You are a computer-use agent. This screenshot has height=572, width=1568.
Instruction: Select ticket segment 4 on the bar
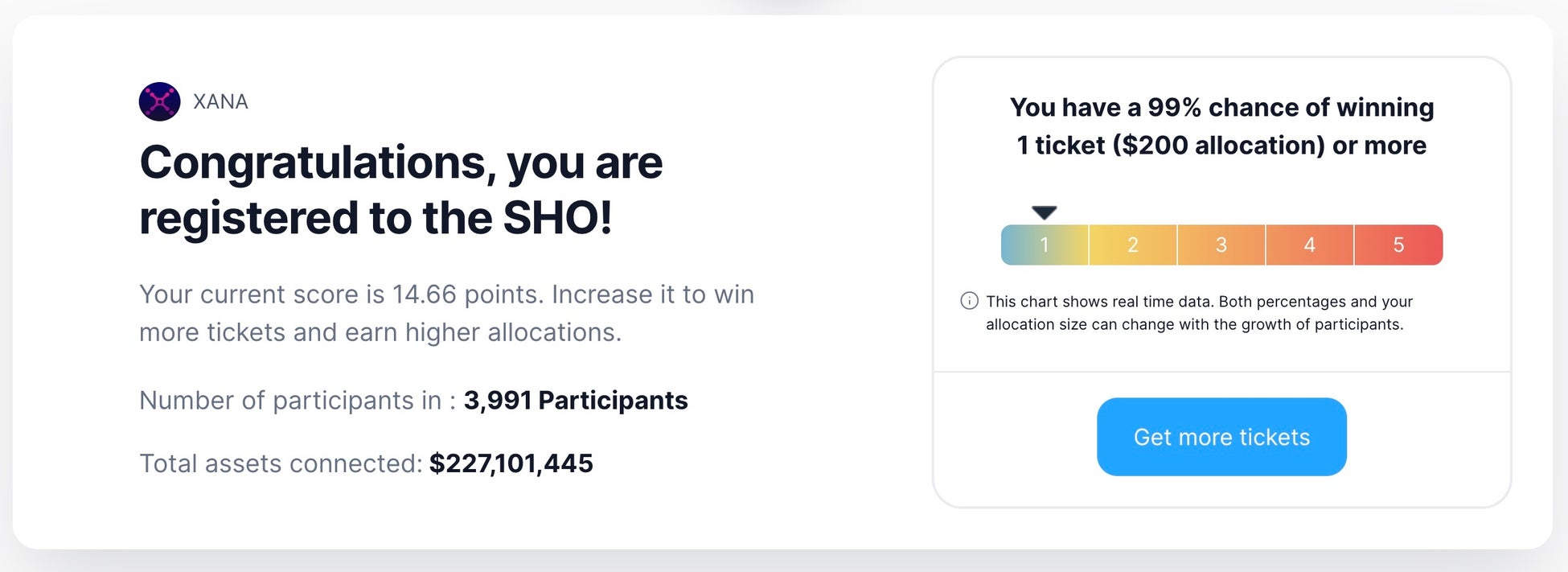pyautogui.click(x=1309, y=245)
